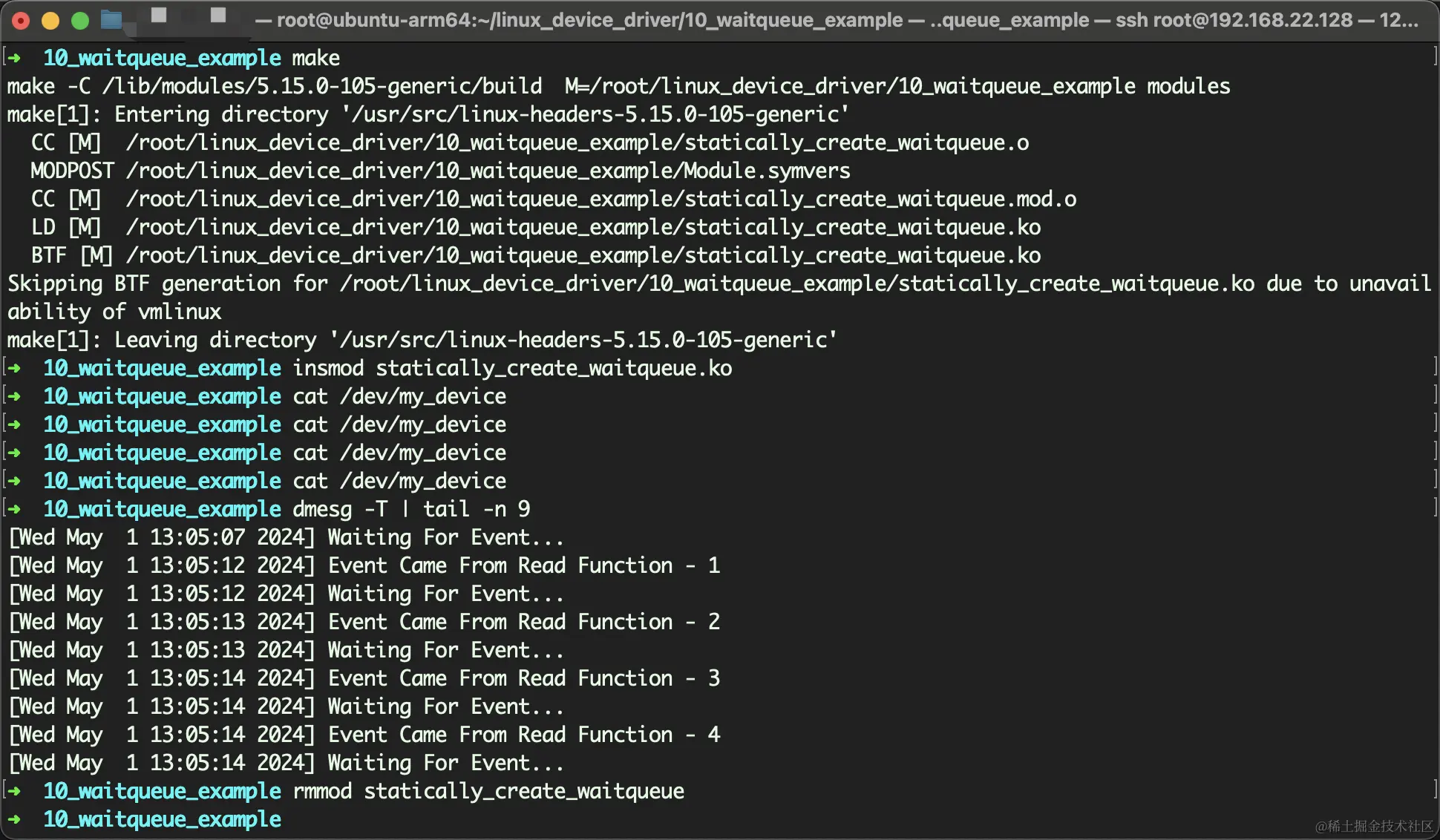The height and width of the screenshot is (840, 1440).
Task: Click the 'MODPOST' Module.symvers build line
Action: click(x=440, y=171)
